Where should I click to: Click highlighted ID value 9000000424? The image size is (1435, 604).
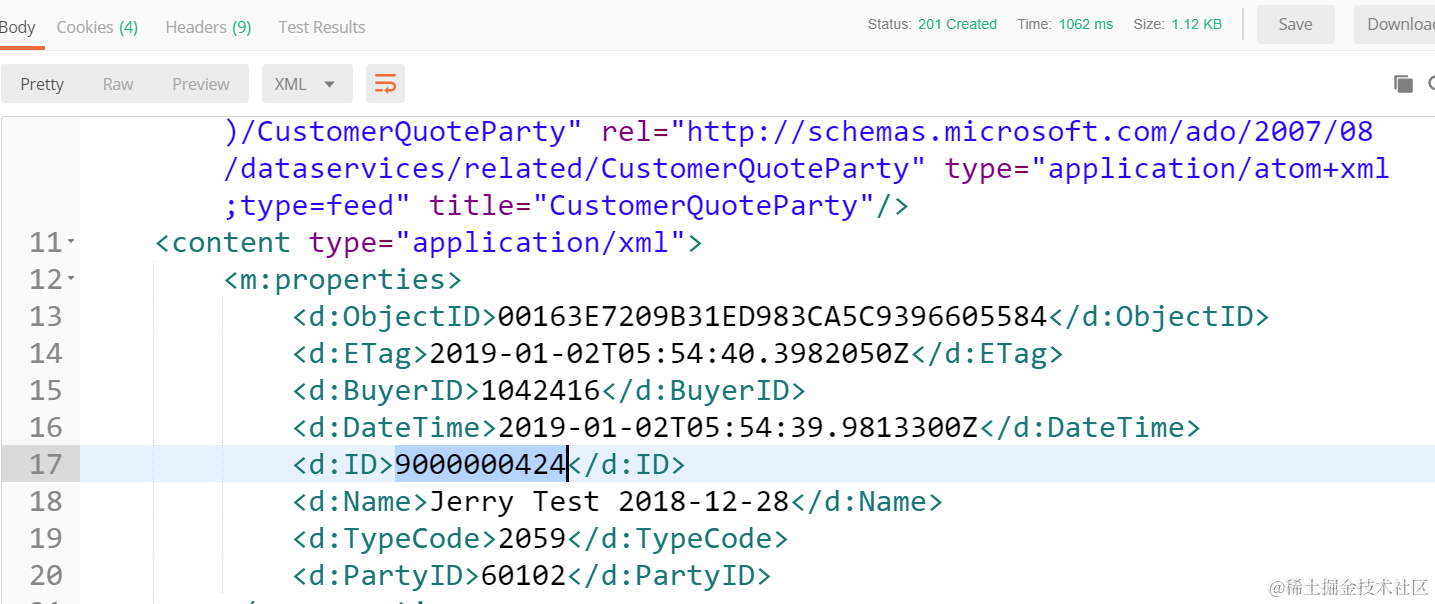(x=481, y=465)
